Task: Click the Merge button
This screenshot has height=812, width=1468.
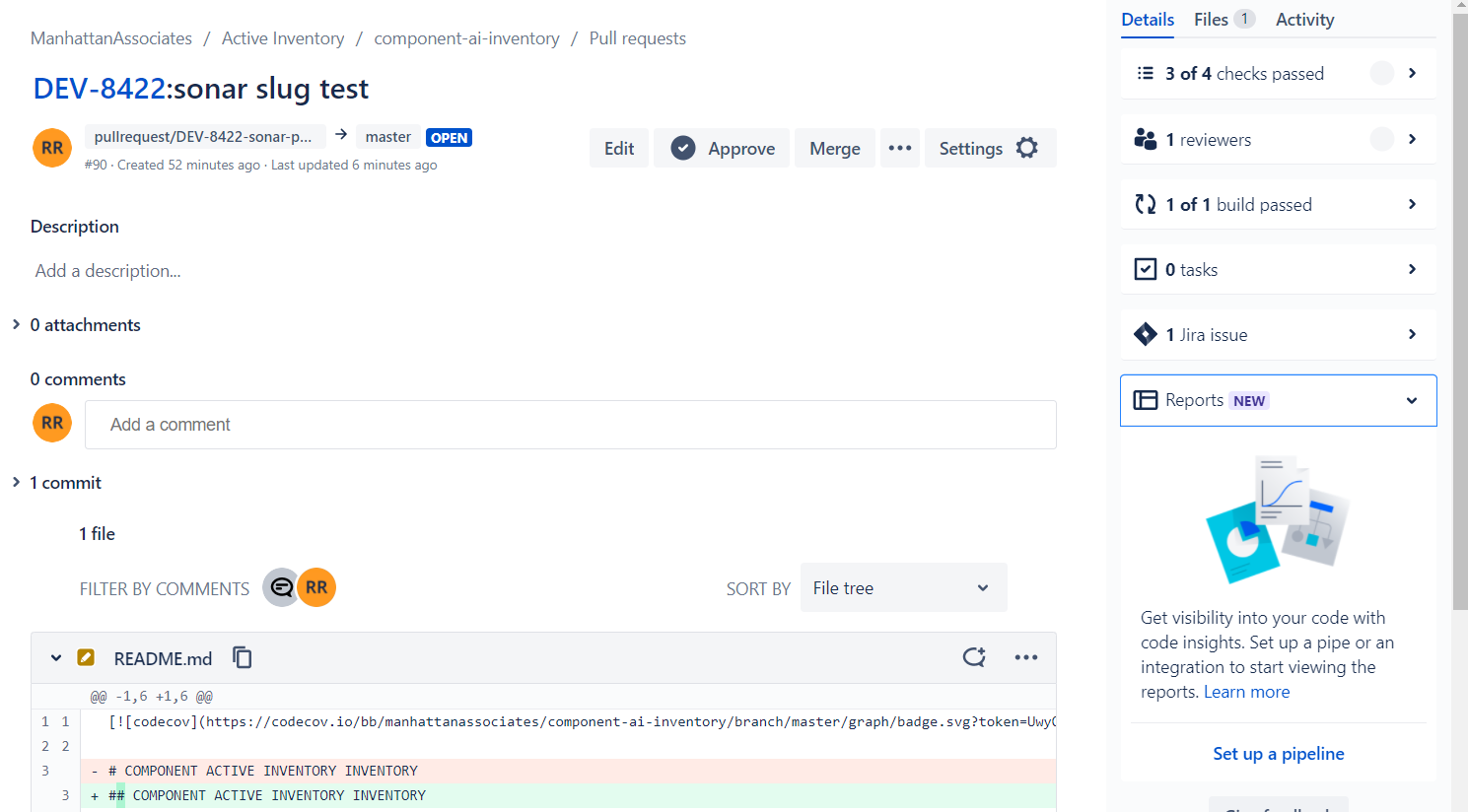Action: coord(834,148)
